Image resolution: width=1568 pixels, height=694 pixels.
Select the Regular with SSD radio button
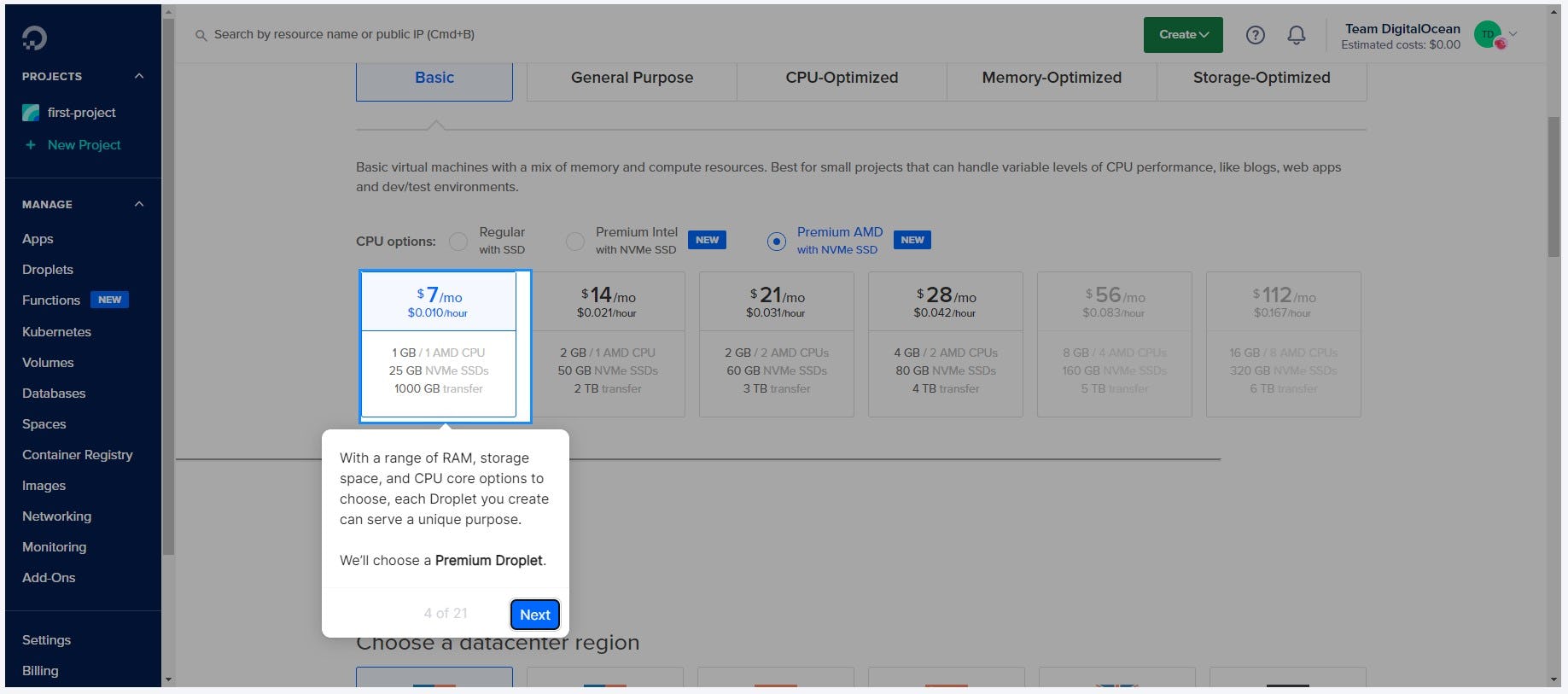click(x=458, y=242)
